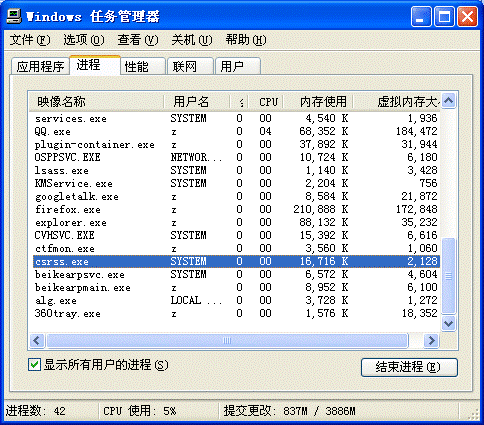Image resolution: width=484 pixels, height=425 pixels.
Task: Click firefox.exe memory value 210,888 K
Action: 321,209
